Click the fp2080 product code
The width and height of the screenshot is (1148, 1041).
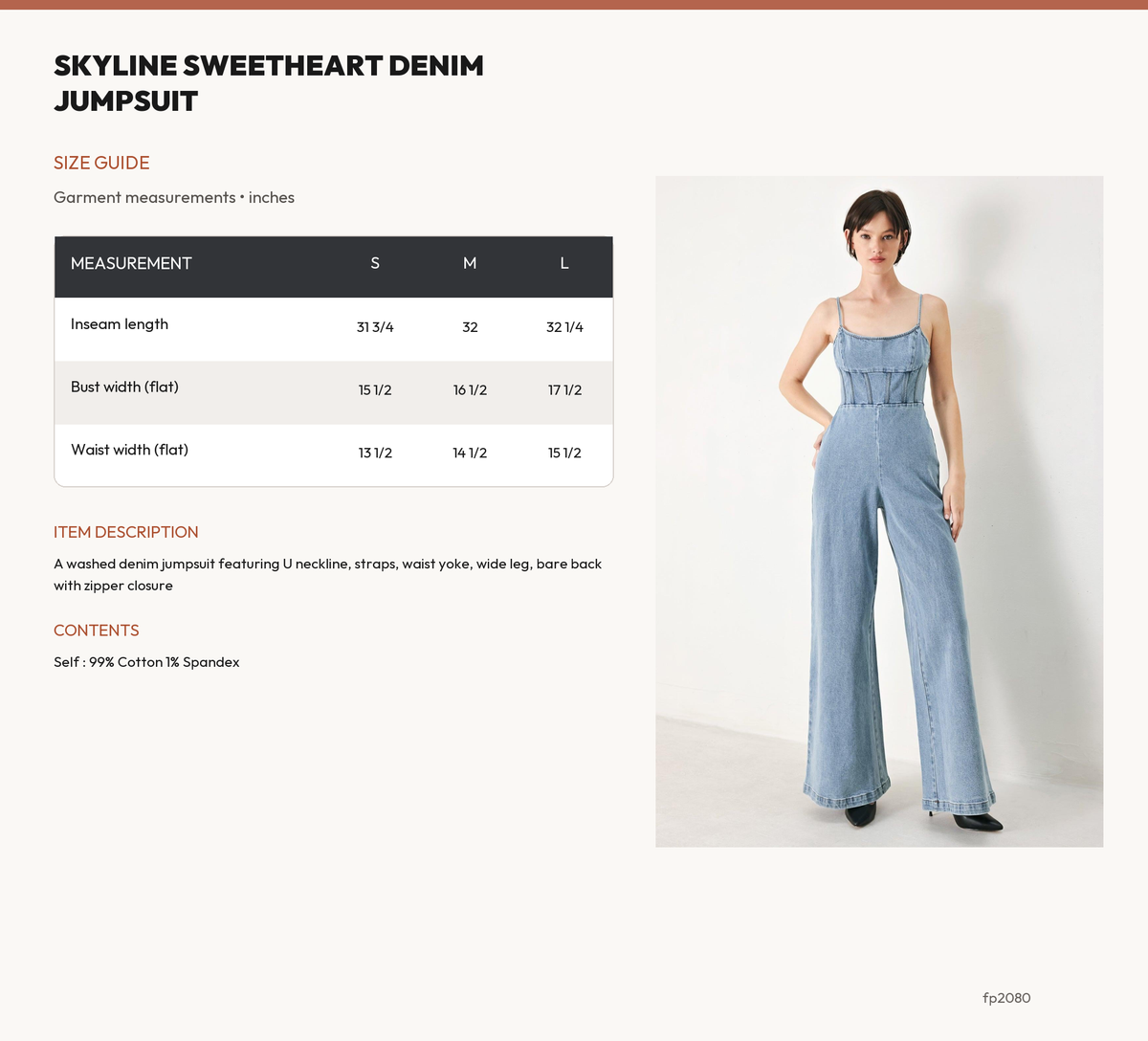click(1006, 998)
